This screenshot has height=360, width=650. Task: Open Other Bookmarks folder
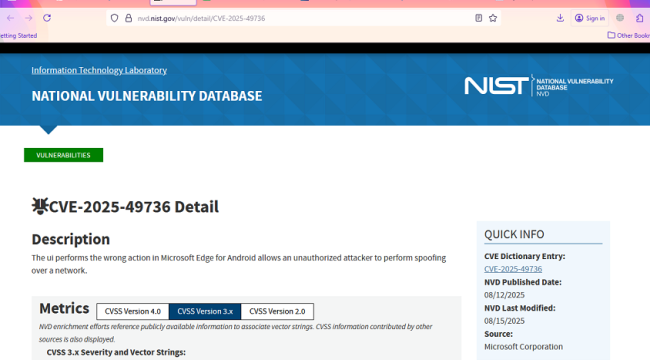point(628,36)
